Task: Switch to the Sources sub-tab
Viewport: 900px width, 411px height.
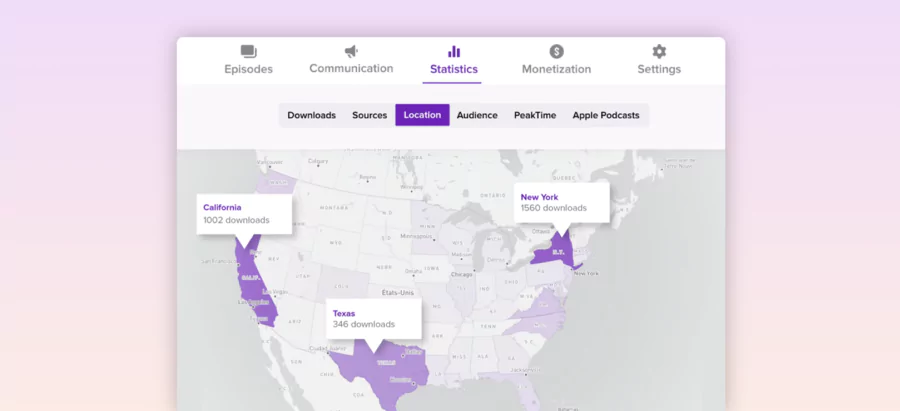Action: click(x=370, y=115)
